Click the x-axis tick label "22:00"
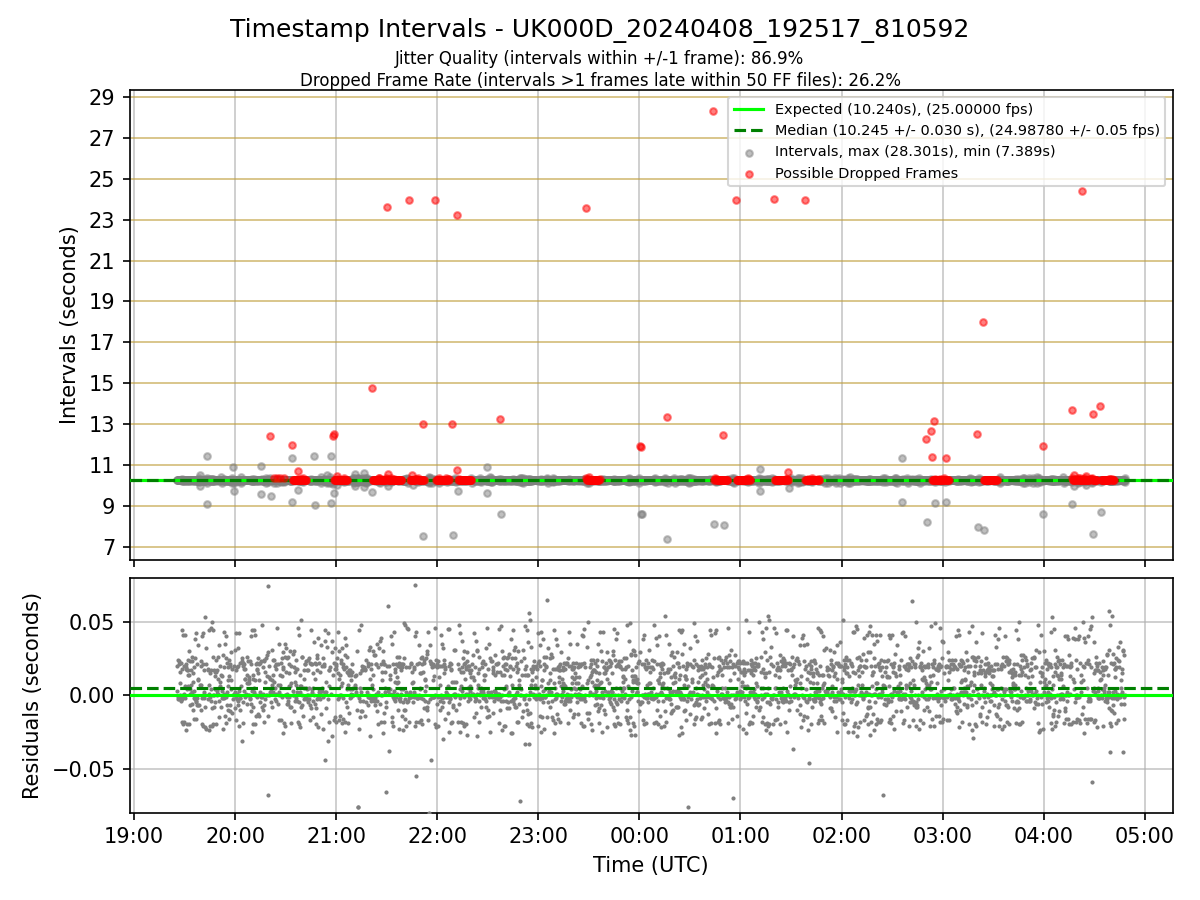 coord(437,835)
